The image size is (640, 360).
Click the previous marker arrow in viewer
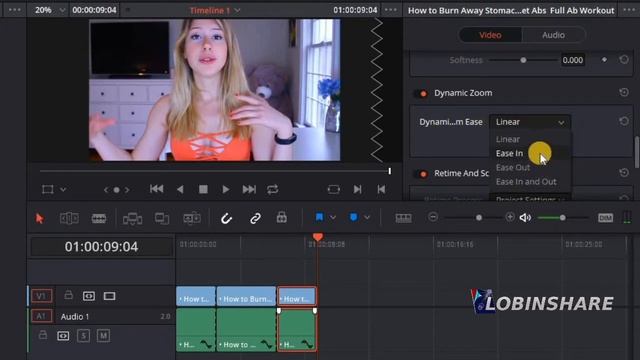pos(106,190)
